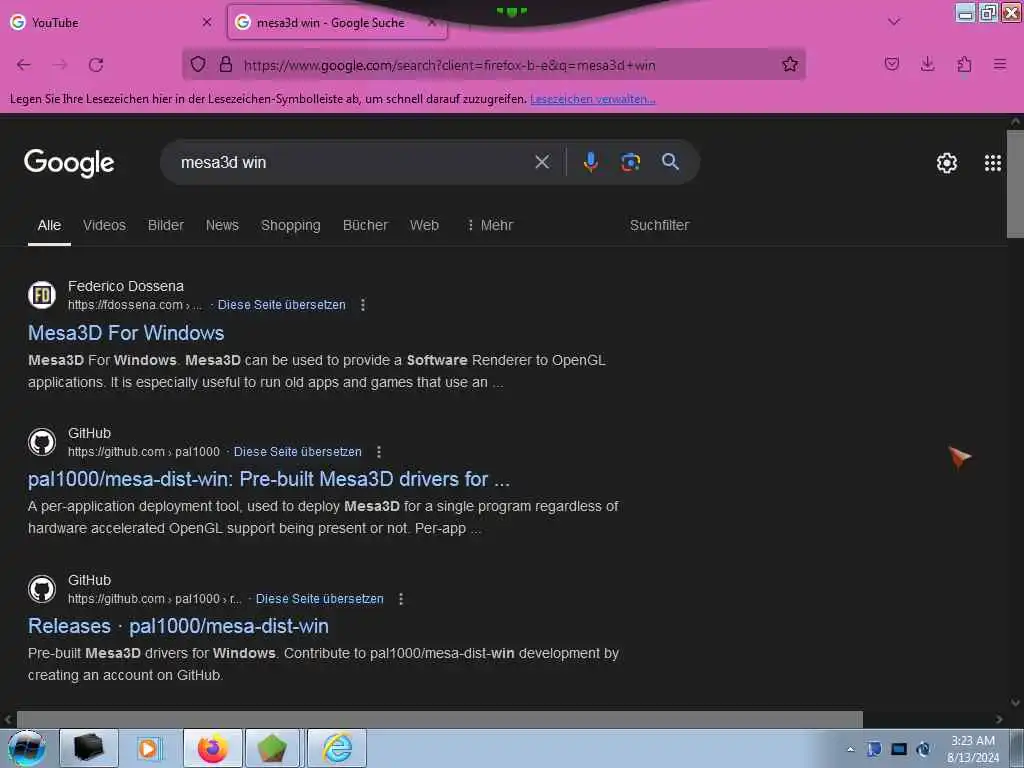1024x768 pixels.
Task: Open more options for pal1000 GitHub result
Action: [379, 452]
